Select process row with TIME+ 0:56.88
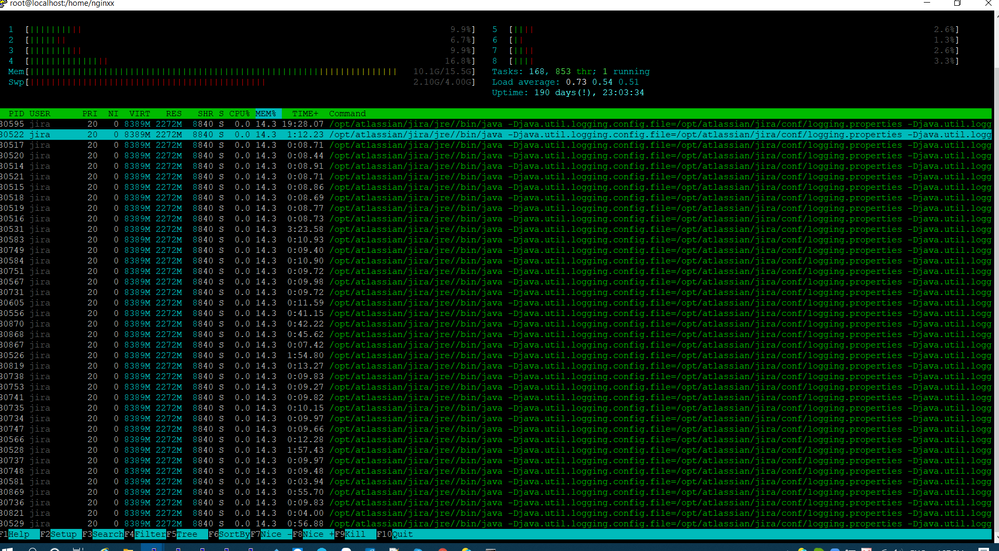Screen dimensions: 999x551 496,523
